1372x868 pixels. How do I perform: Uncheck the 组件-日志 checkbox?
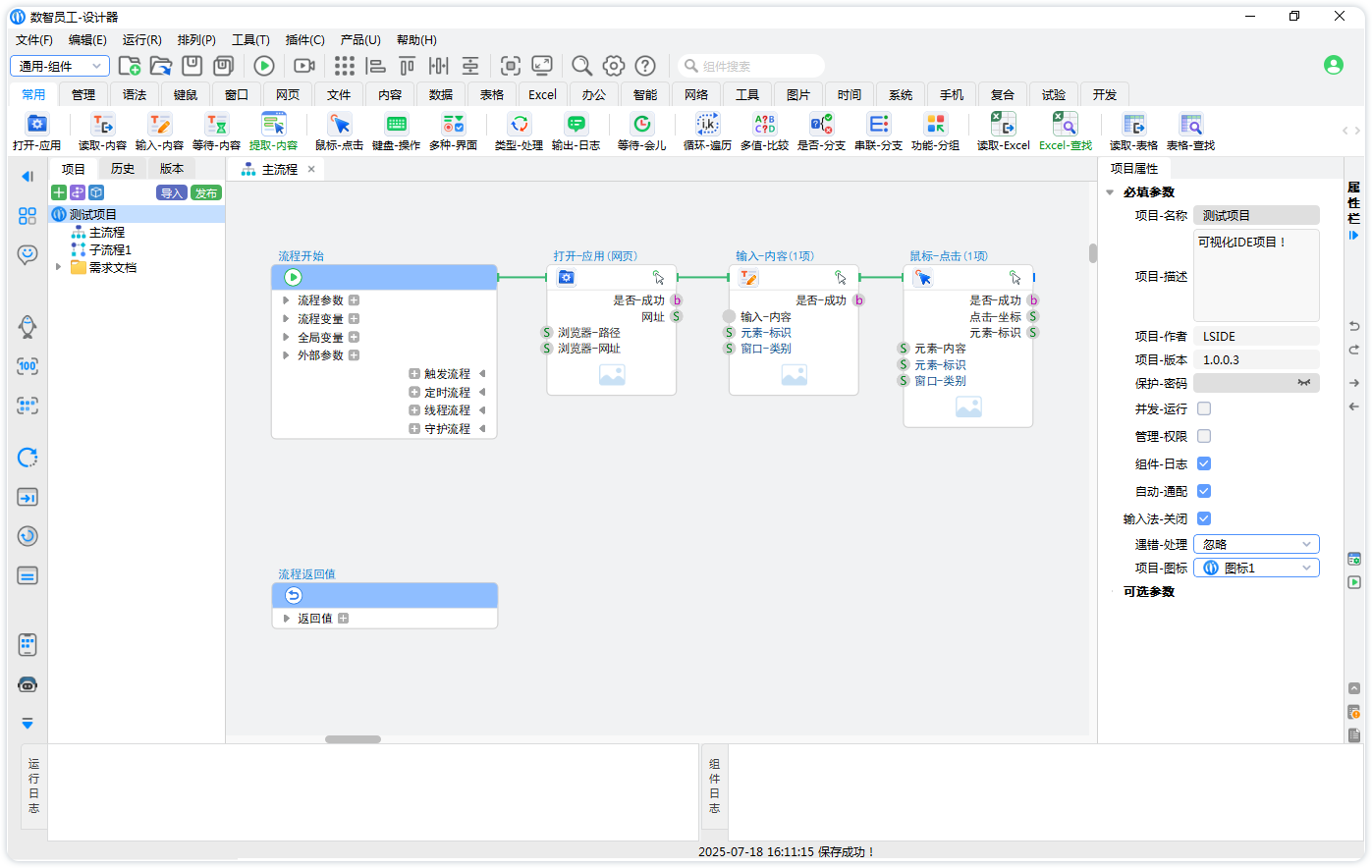point(1204,463)
